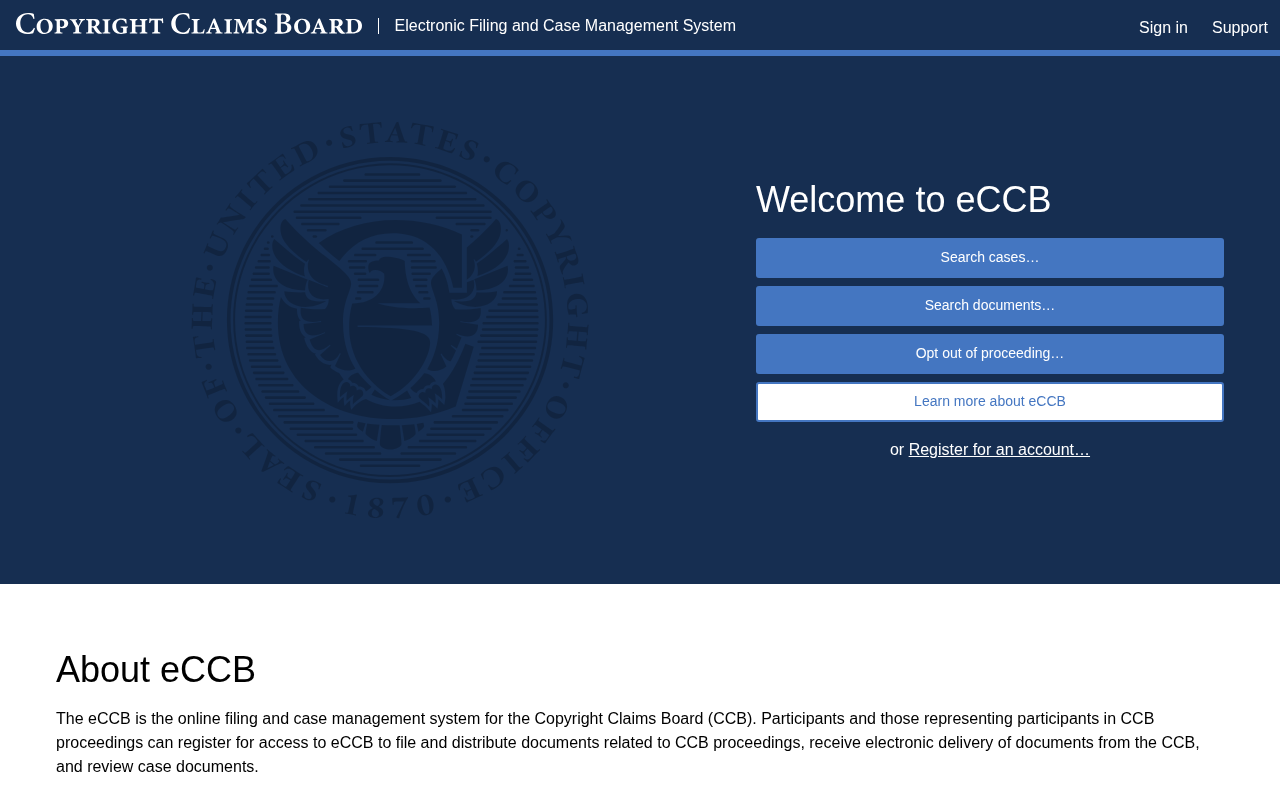
Task: Click the United States Copyright Office seal
Action: coord(390,320)
